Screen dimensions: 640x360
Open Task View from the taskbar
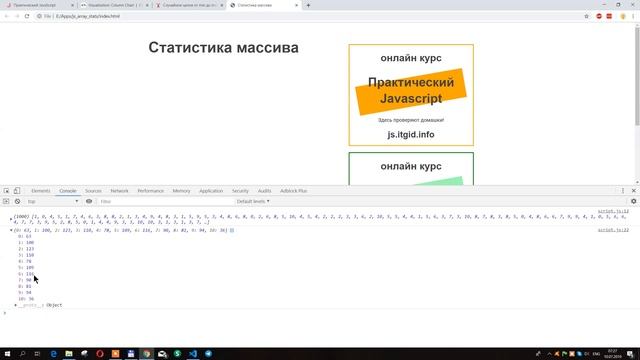coord(37,353)
